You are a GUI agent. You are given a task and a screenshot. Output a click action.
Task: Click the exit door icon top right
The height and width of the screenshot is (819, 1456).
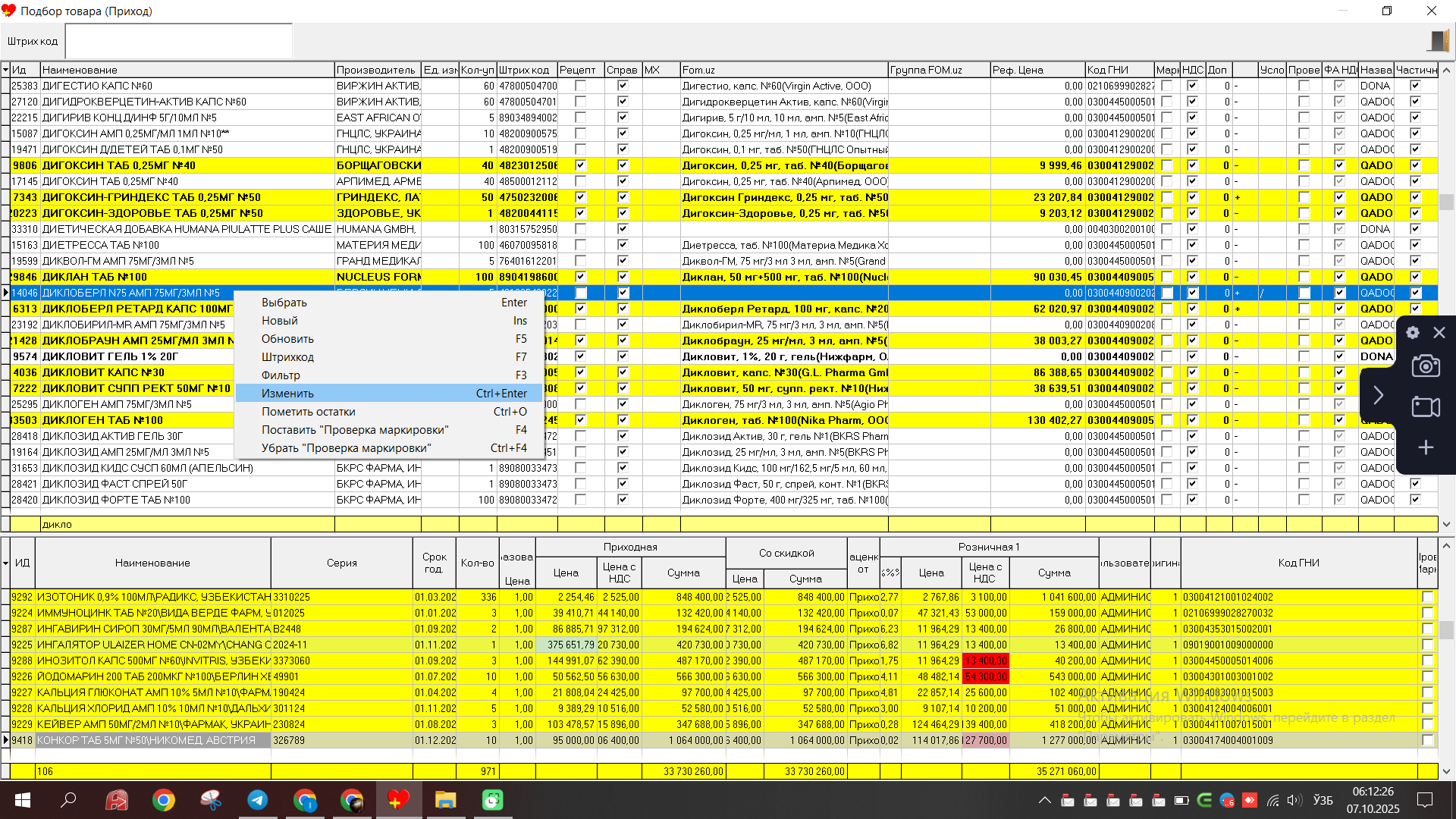click(x=1439, y=41)
